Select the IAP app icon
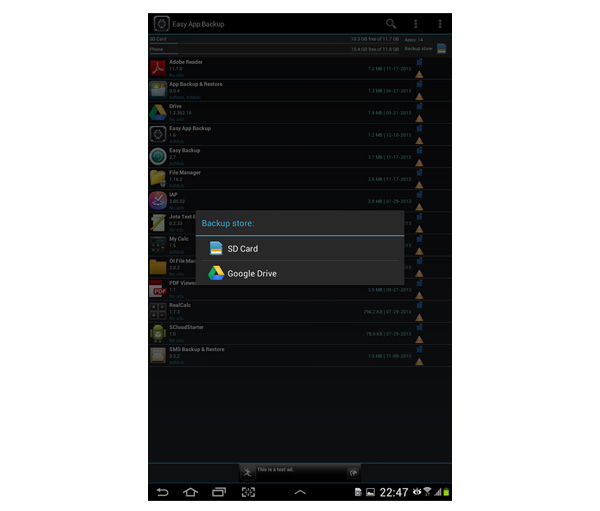 tap(158, 201)
